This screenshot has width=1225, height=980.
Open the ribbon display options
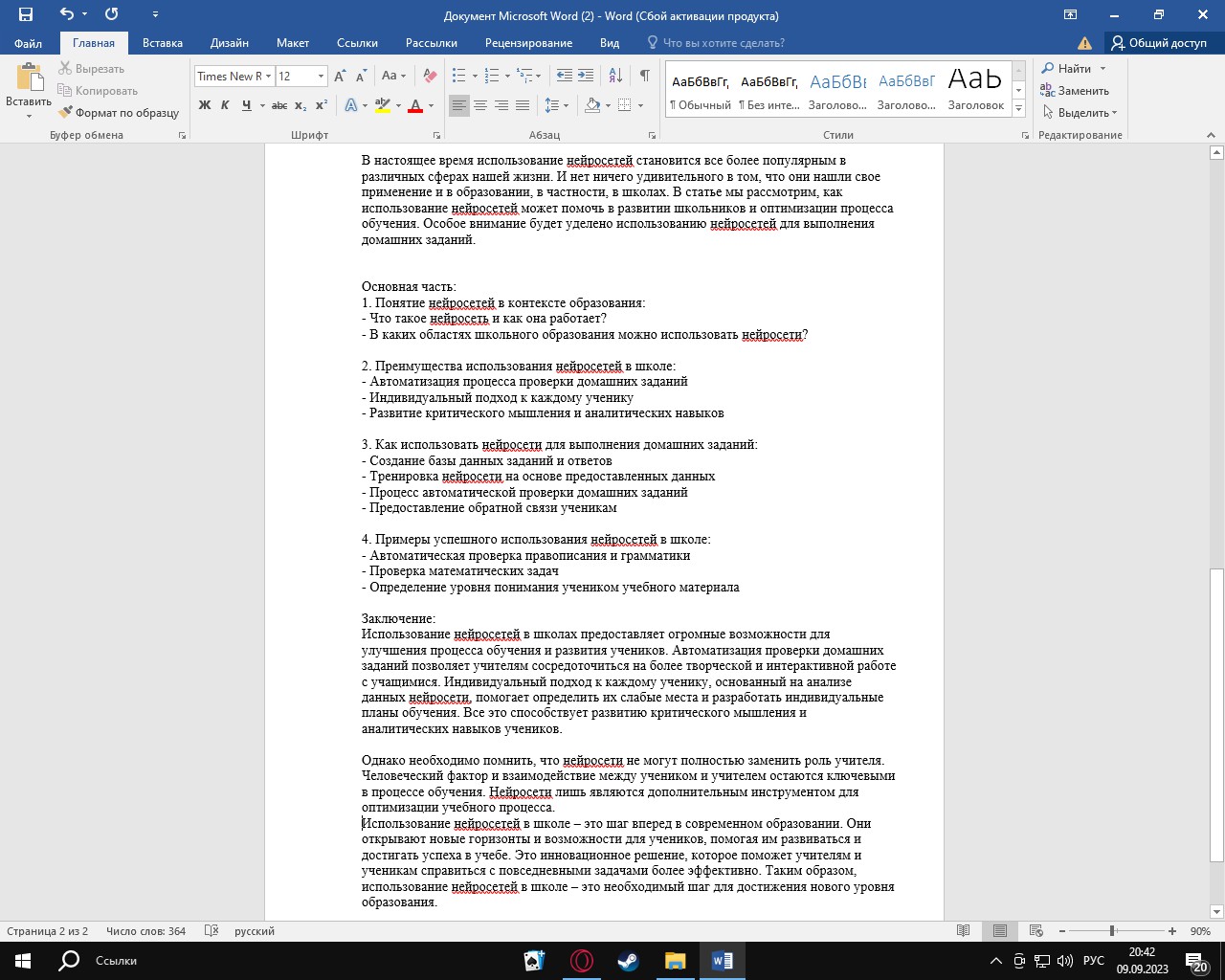[x=1071, y=14]
